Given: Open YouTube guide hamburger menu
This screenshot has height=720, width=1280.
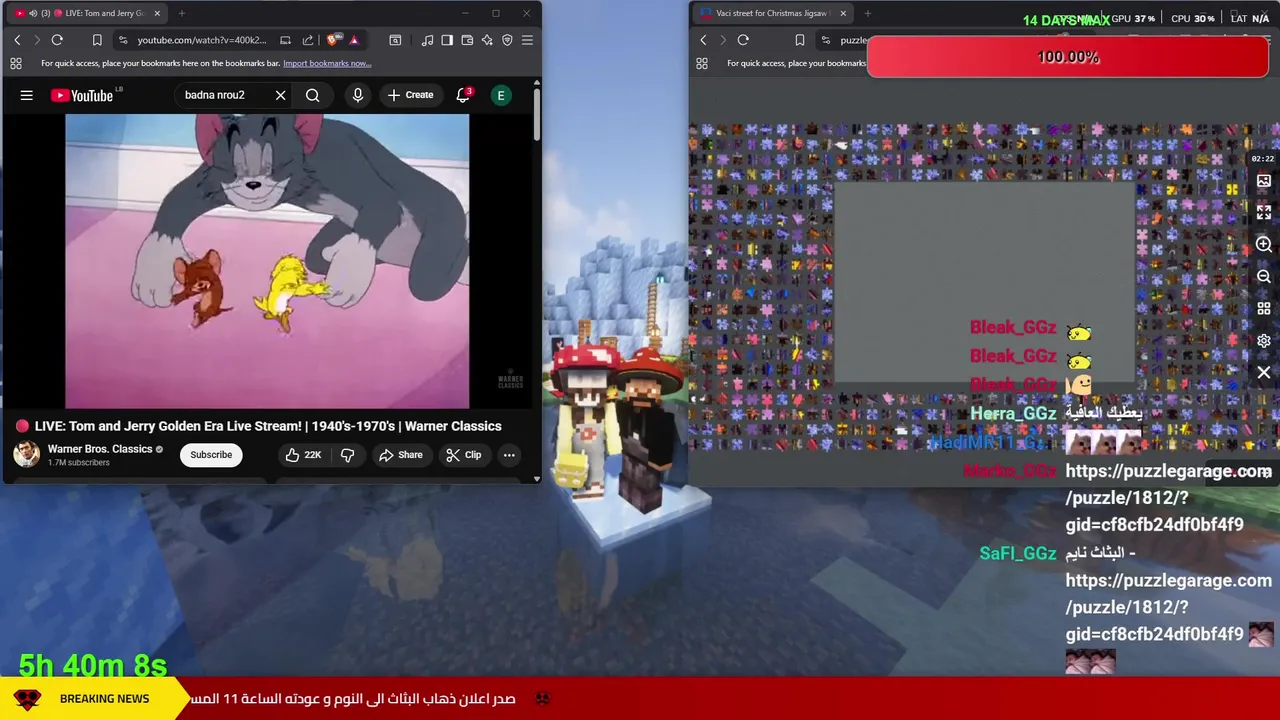Looking at the screenshot, I should pos(27,95).
